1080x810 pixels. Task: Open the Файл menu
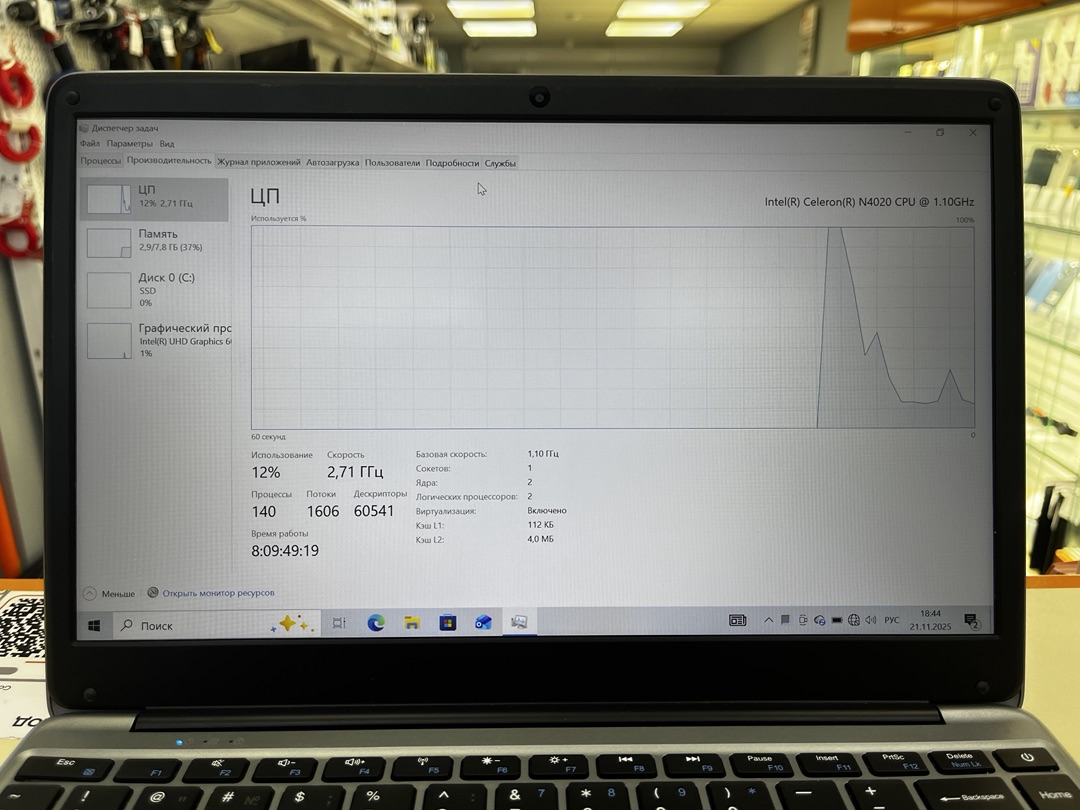tap(89, 144)
